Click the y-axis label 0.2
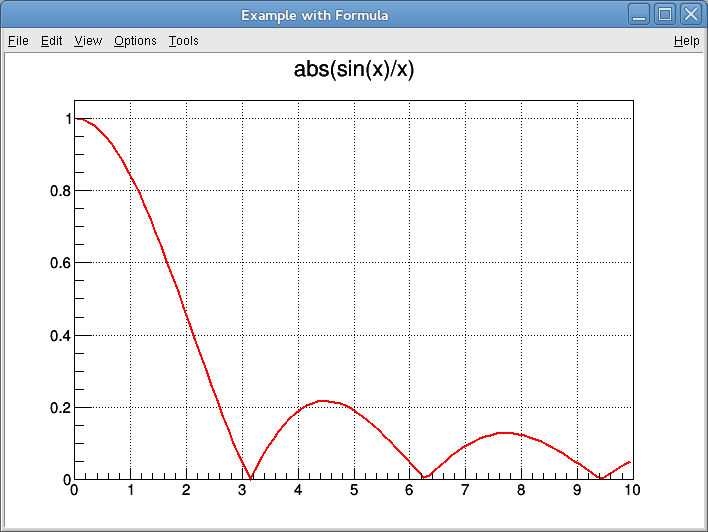 [61, 408]
